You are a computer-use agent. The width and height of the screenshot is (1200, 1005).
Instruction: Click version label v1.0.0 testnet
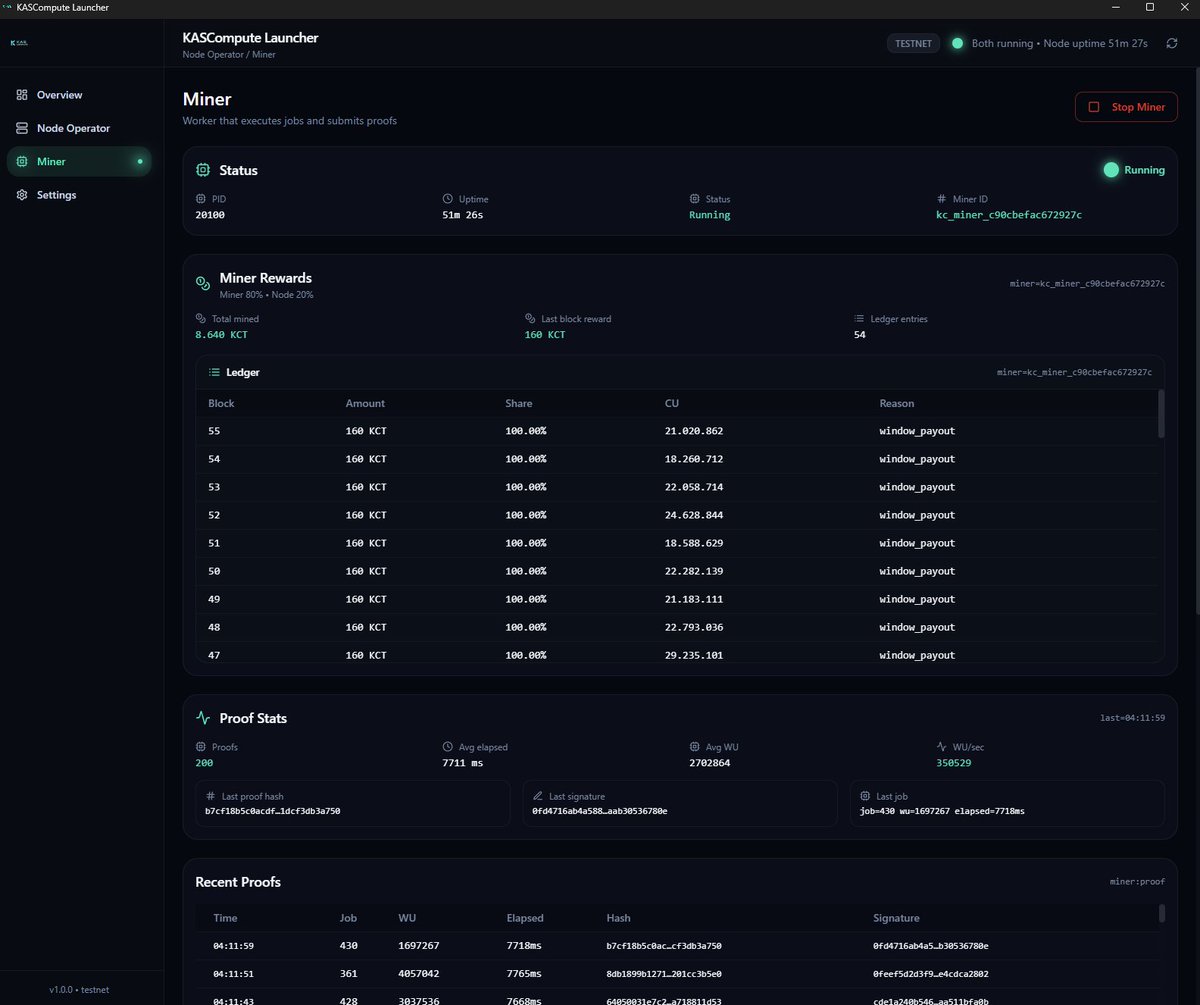coord(79,989)
